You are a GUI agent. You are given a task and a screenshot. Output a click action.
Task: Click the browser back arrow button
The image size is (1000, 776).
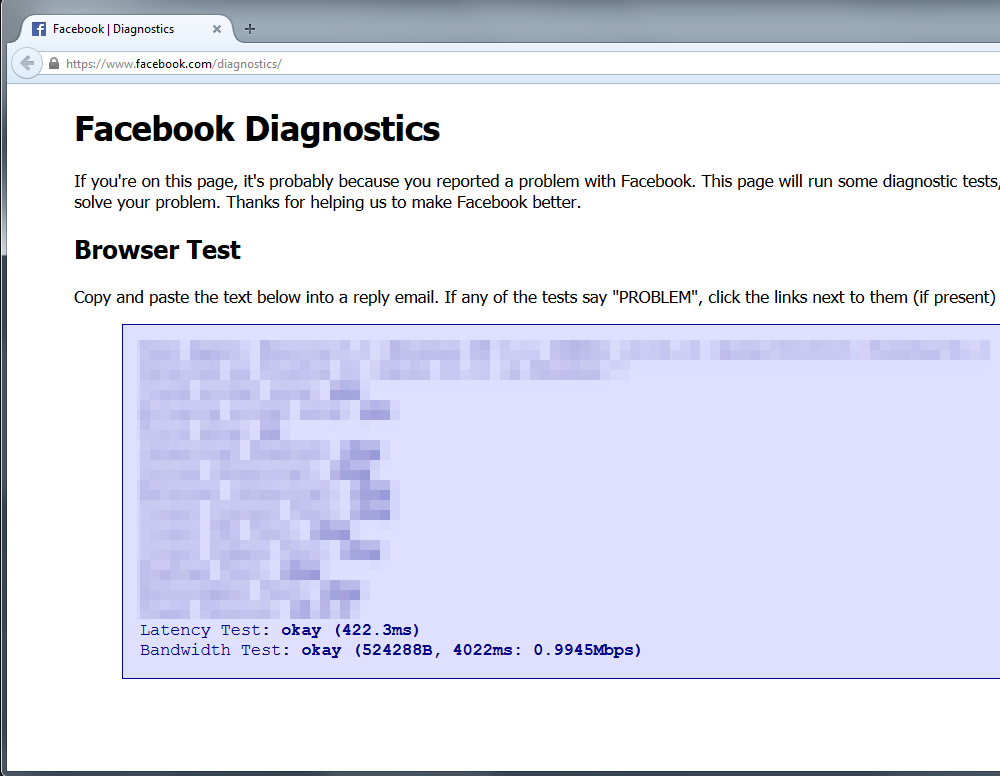point(27,63)
